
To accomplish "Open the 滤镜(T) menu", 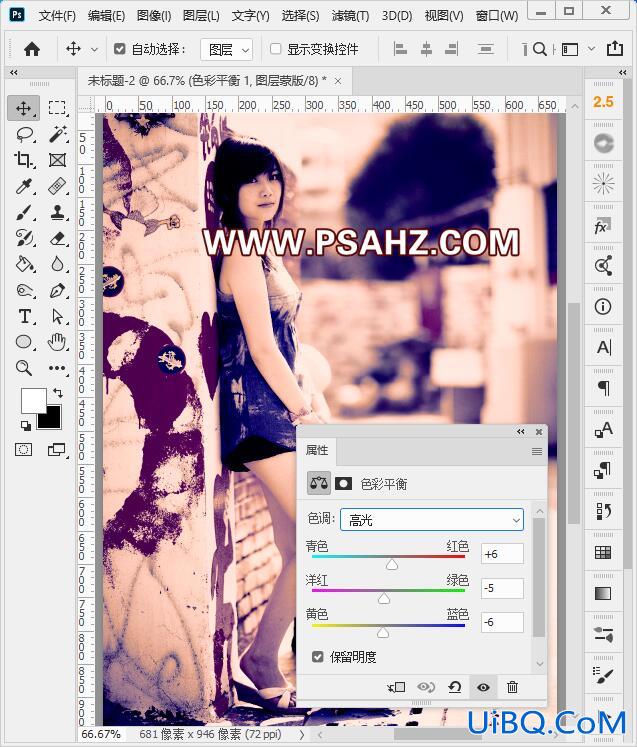I will click(350, 16).
